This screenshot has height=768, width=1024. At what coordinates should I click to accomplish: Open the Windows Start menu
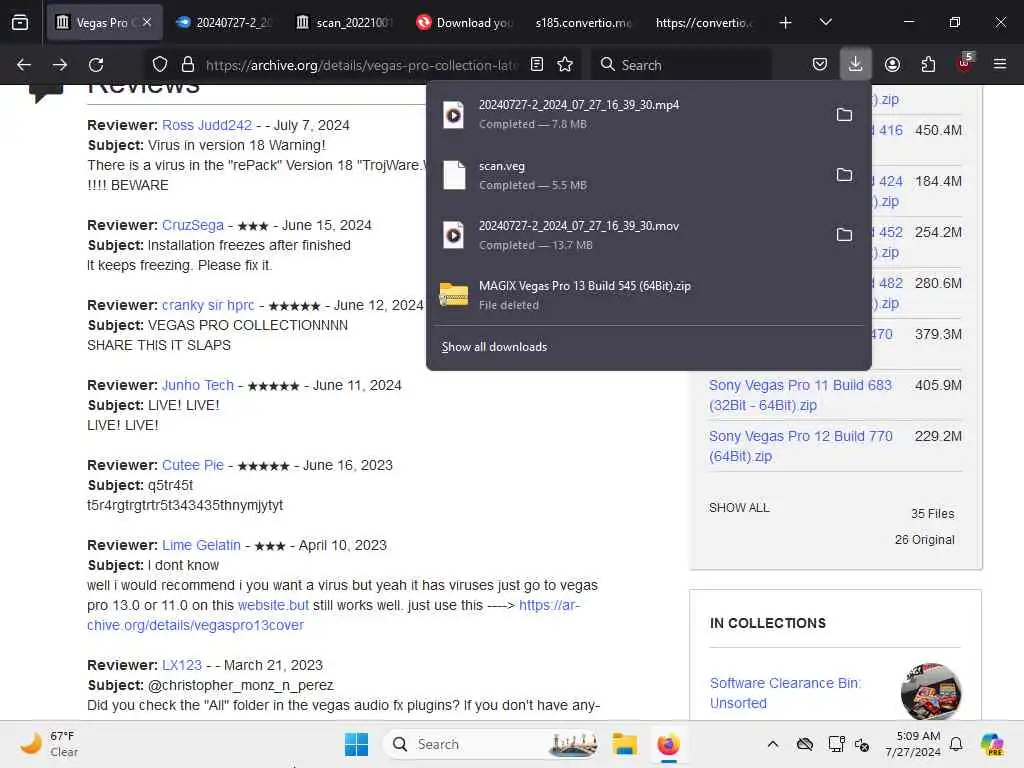click(356, 744)
